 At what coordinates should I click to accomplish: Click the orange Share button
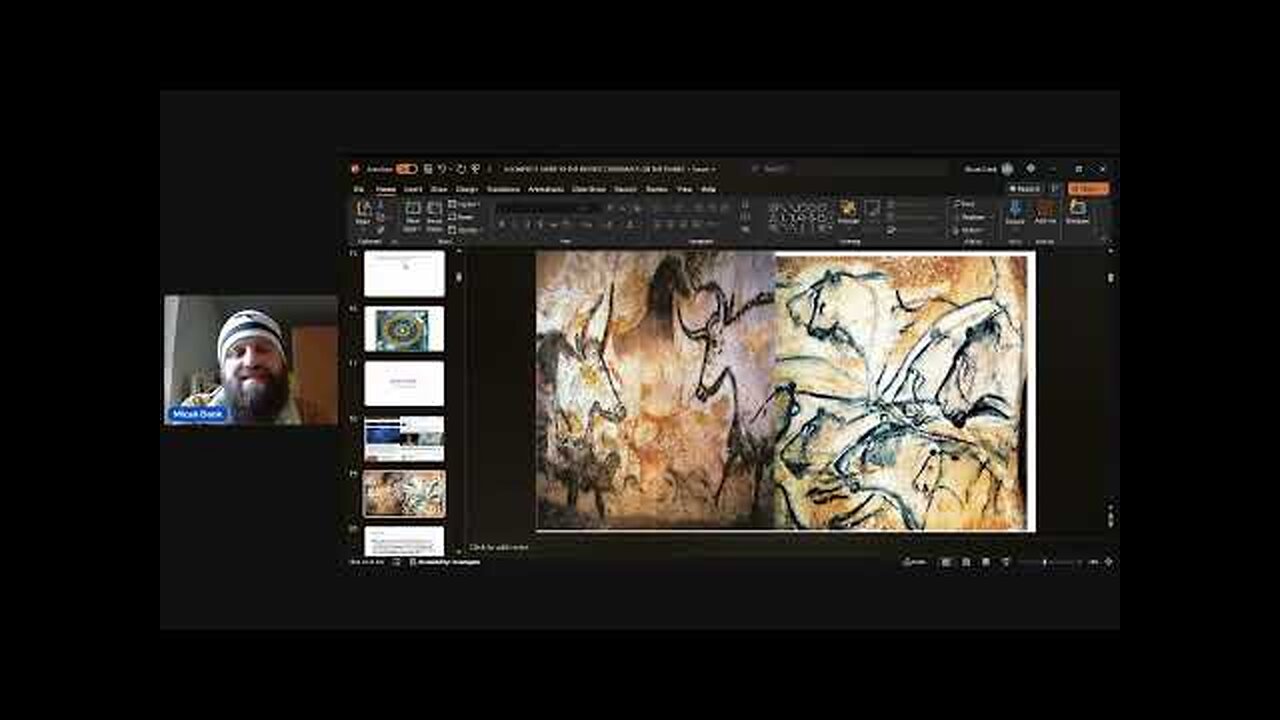1088,188
